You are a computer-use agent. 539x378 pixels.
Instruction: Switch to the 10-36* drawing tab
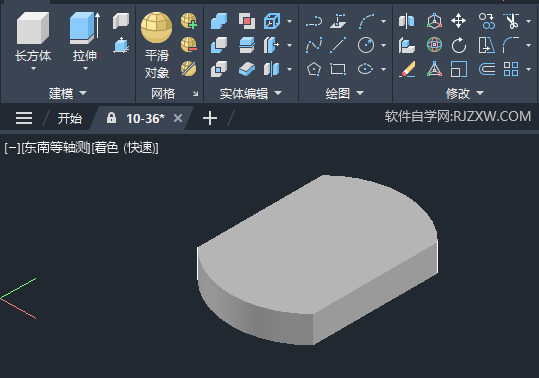(145, 119)
